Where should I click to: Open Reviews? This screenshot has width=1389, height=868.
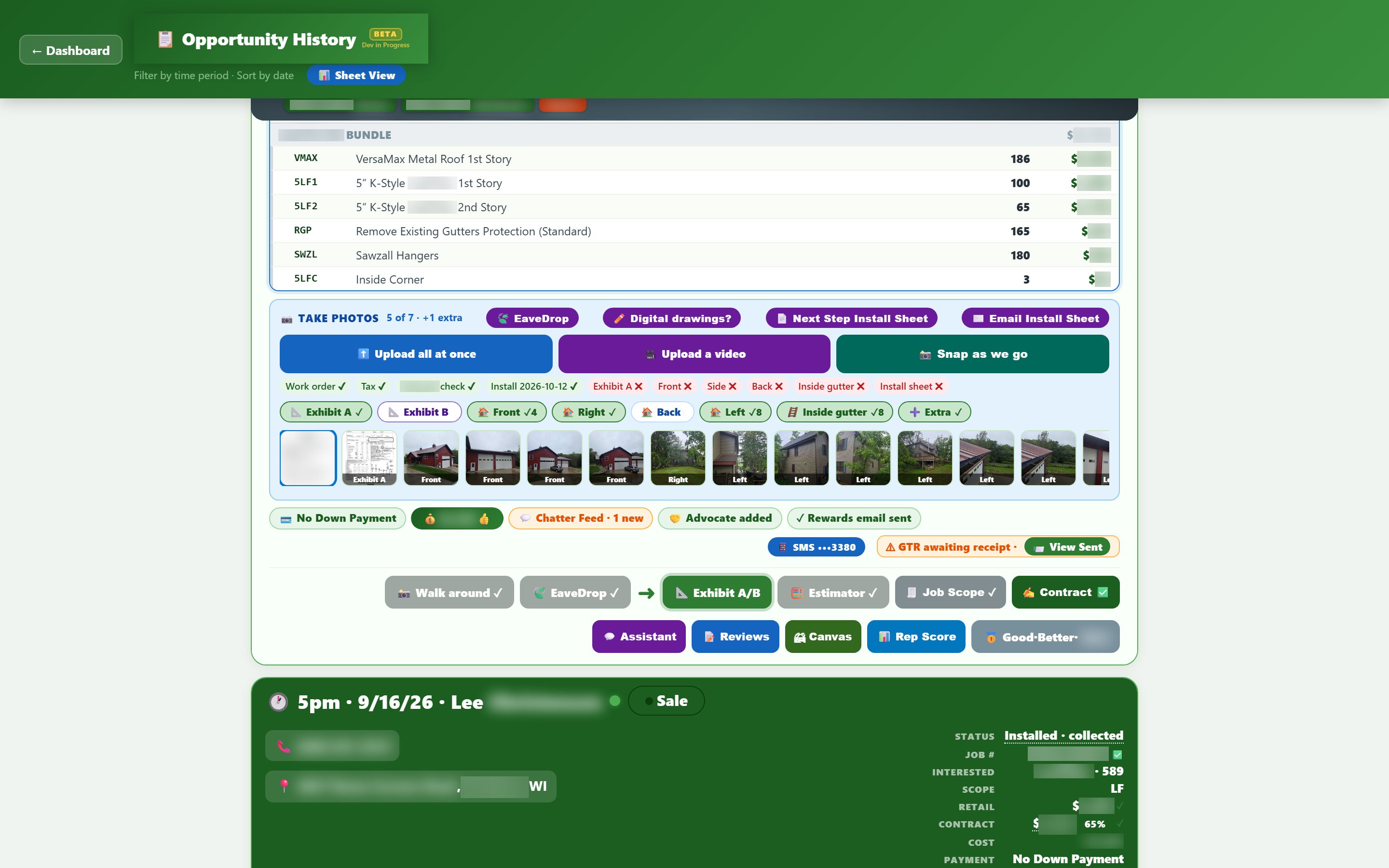(735, 636)
